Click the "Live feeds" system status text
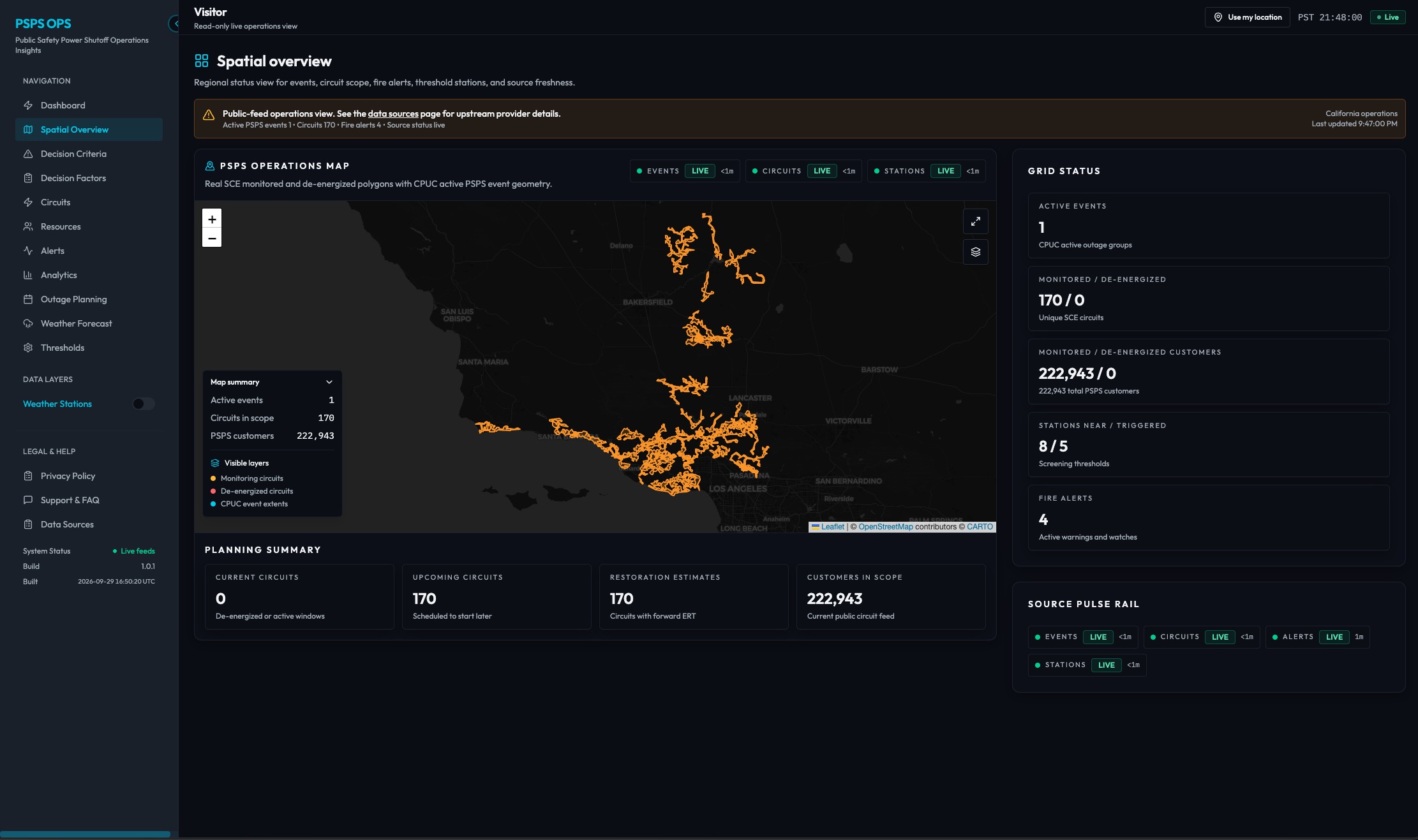 [x=137, y=551]
